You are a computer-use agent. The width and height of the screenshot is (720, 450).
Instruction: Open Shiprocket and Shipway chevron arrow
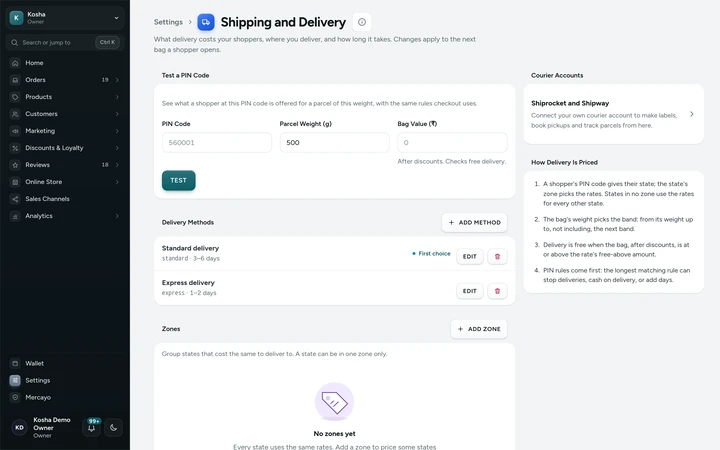tap(692, 114)
